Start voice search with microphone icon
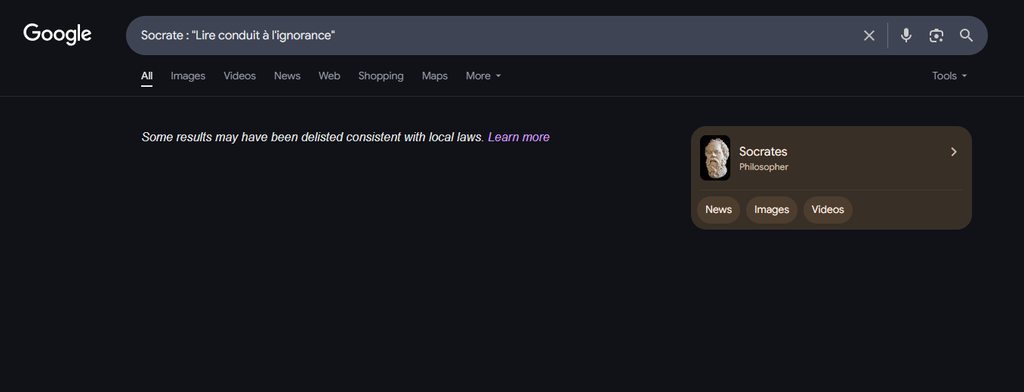1024x392 pixels. pos(906,35)
